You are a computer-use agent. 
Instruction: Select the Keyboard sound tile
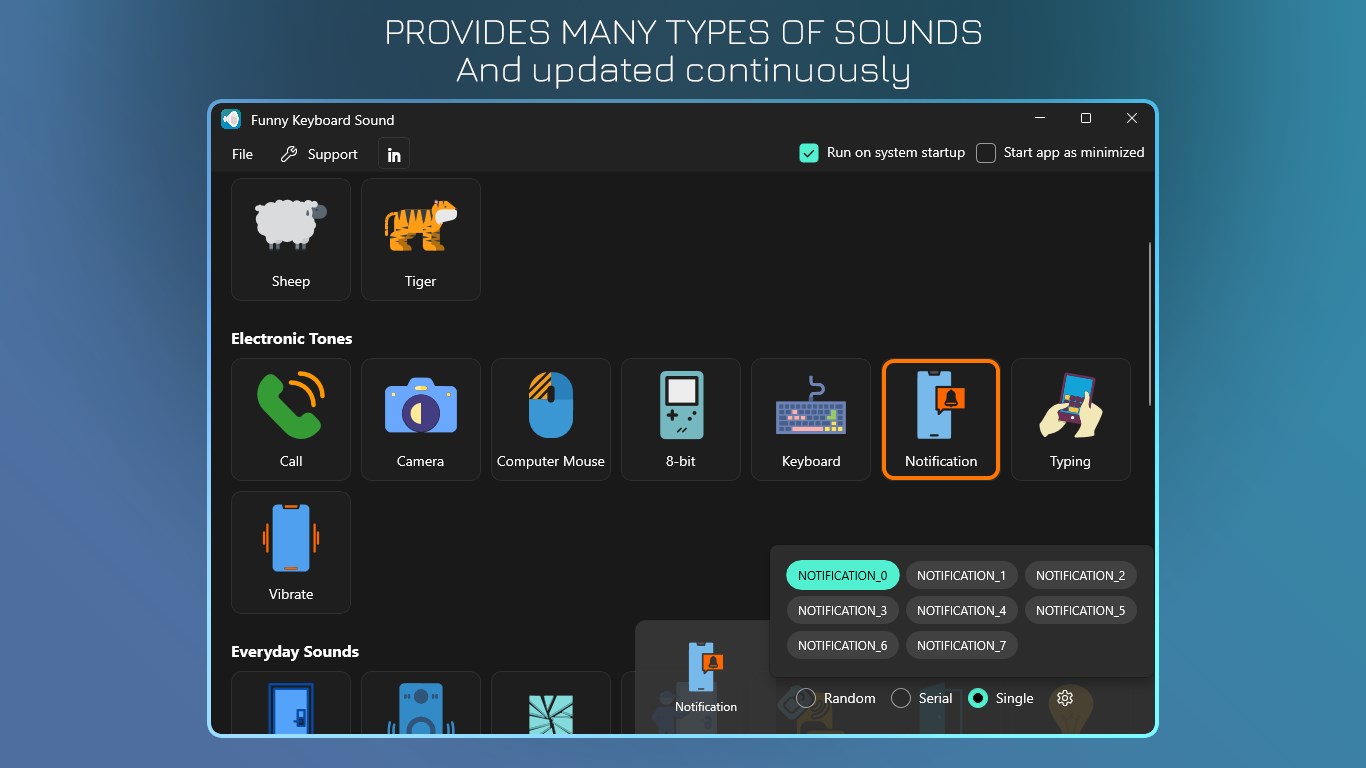(x=811, y=419)
